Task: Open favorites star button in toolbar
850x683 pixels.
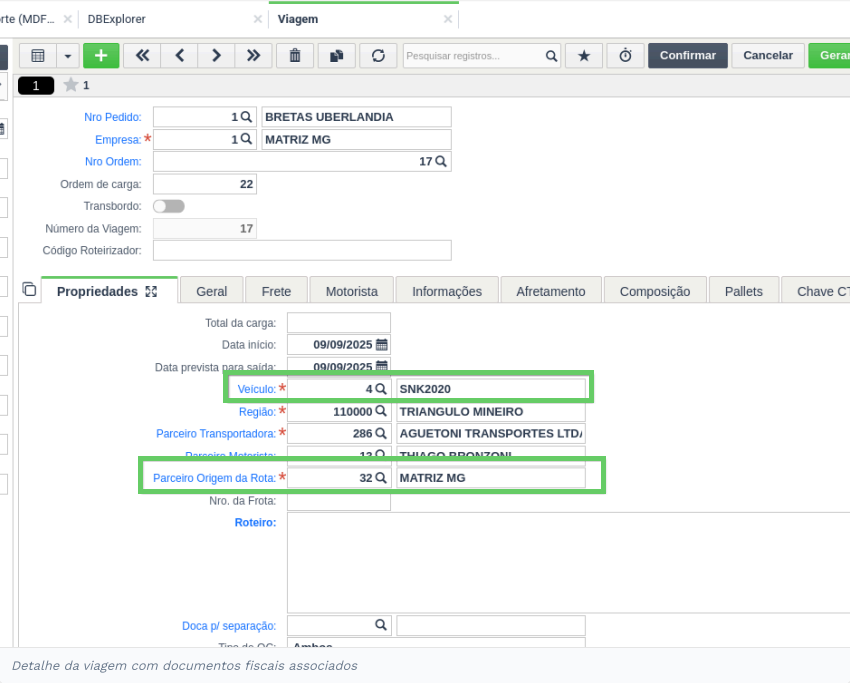Action: coord(584,56)
